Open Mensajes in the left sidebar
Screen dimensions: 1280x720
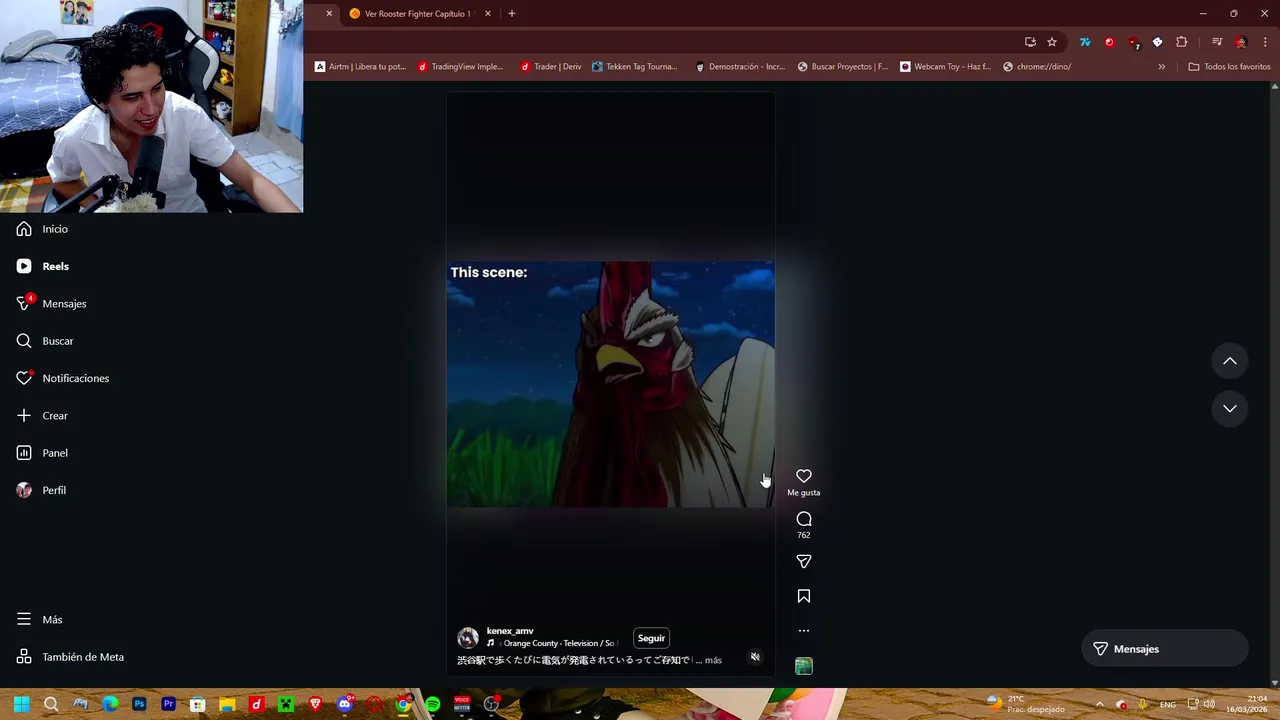coord(51,303)
